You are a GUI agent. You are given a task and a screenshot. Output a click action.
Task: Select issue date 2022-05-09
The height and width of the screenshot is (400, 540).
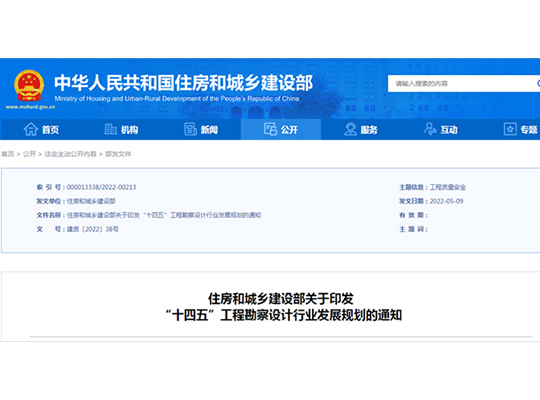pos(446,201)
